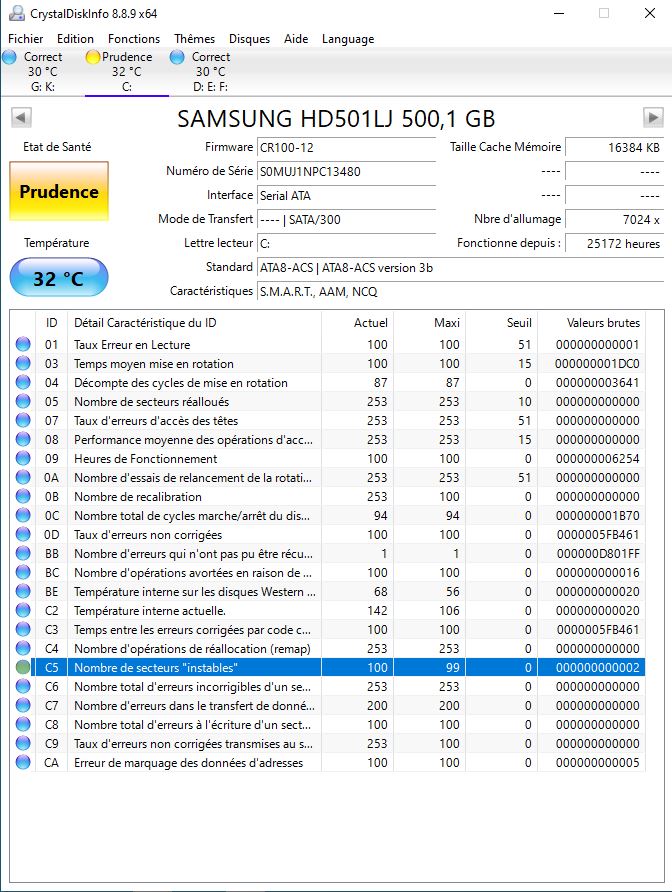672x892 pixels.
Task: Click status orb for attribute 01
Action: coord(23,344)
